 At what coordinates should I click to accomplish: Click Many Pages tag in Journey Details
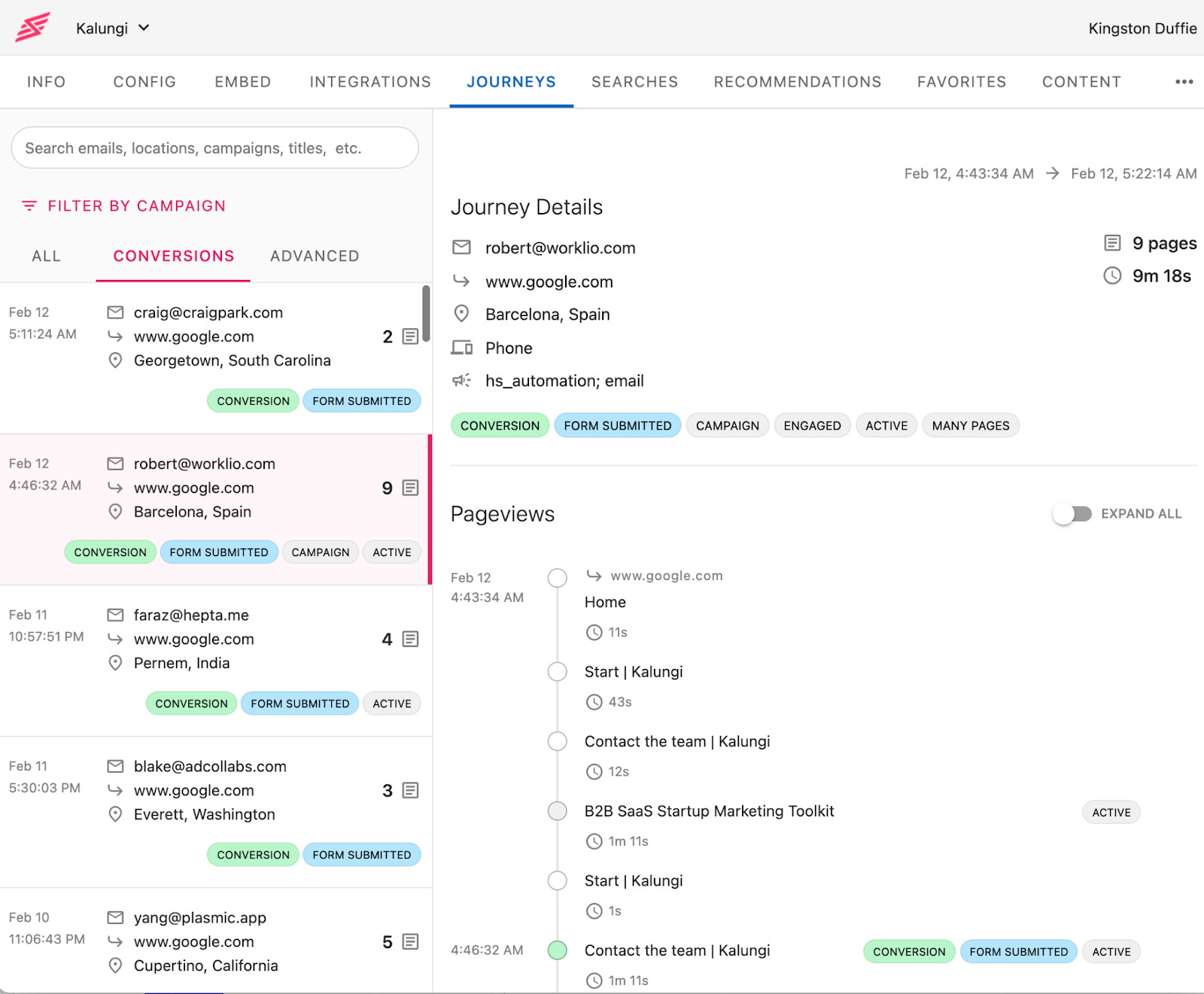click(x=971, y=425)
